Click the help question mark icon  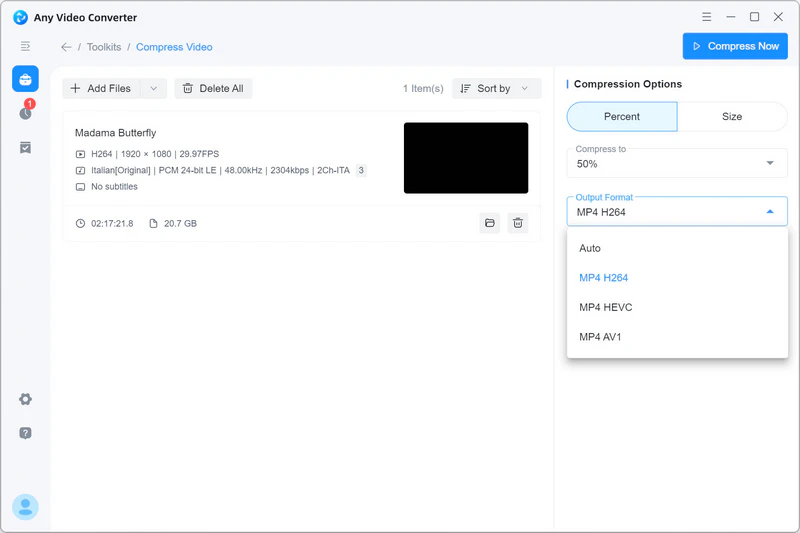[25, 433]
